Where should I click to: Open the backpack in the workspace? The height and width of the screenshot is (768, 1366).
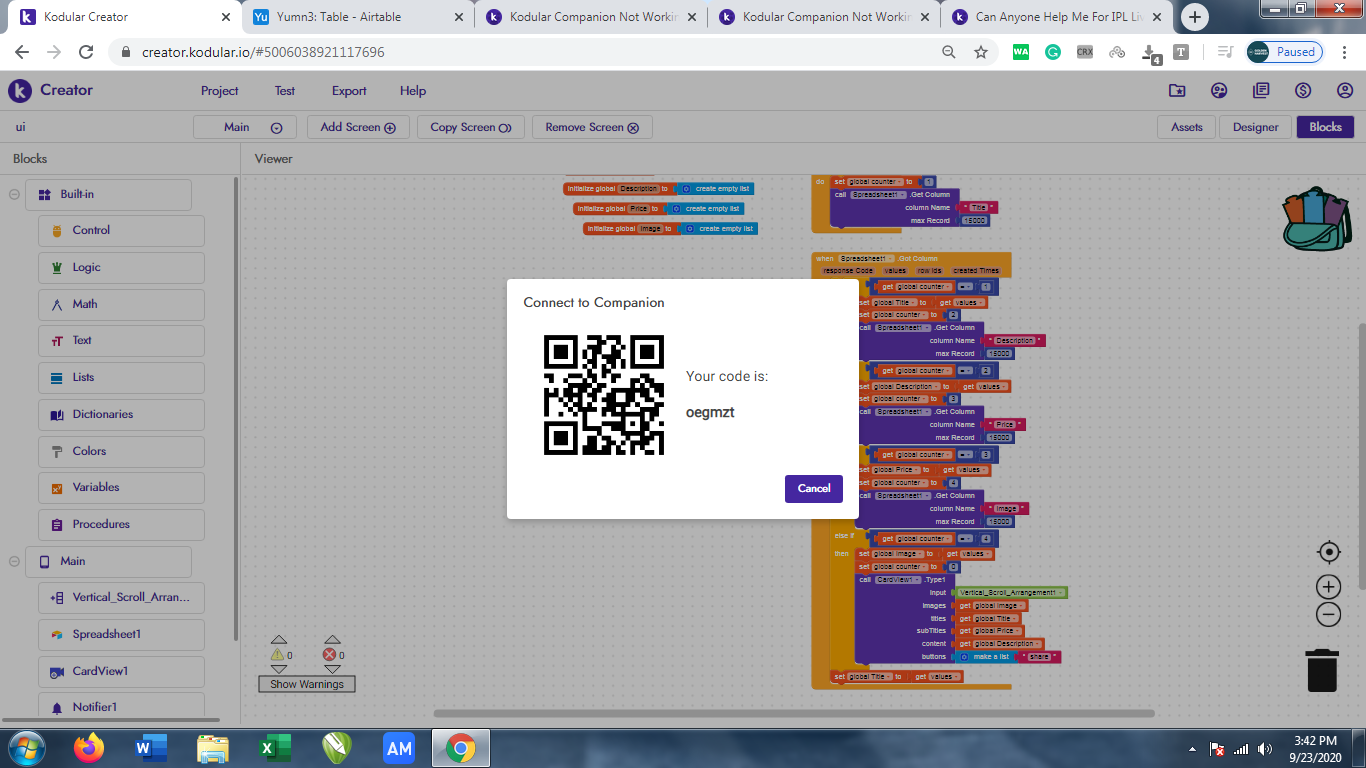click(1316, 220)
